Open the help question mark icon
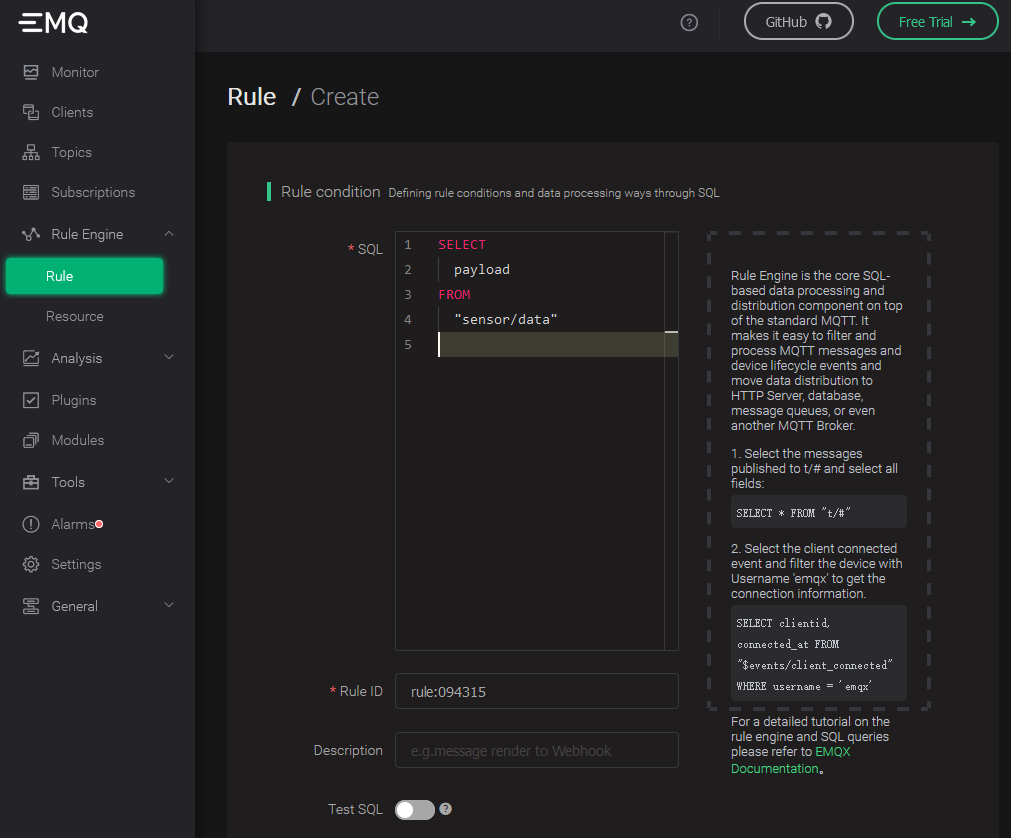Image resolution: width=1011 pixels, height=838 pixels. click(689, 22)
